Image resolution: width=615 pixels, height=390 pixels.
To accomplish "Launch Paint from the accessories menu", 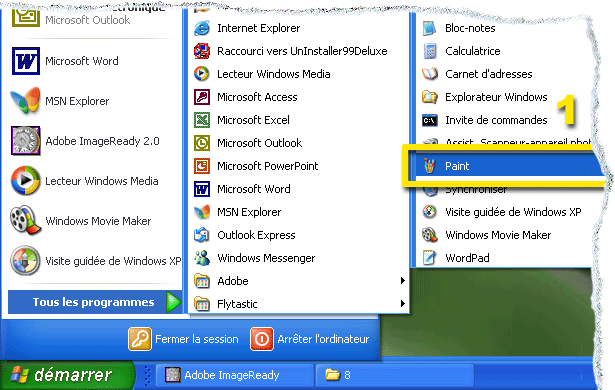I will 506,166.
